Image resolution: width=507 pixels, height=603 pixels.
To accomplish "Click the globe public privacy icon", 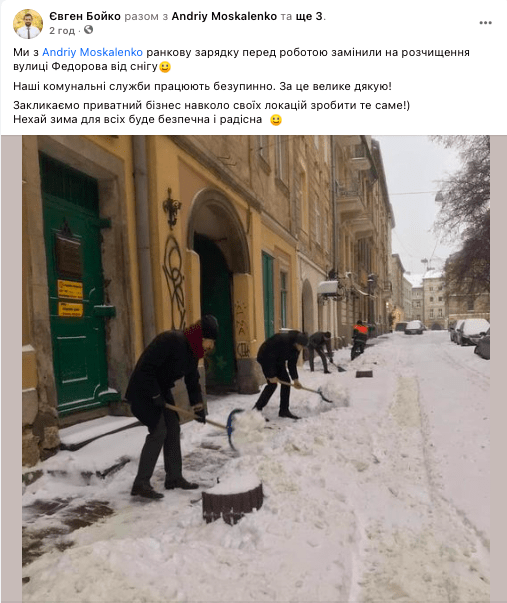I will 88,30.
